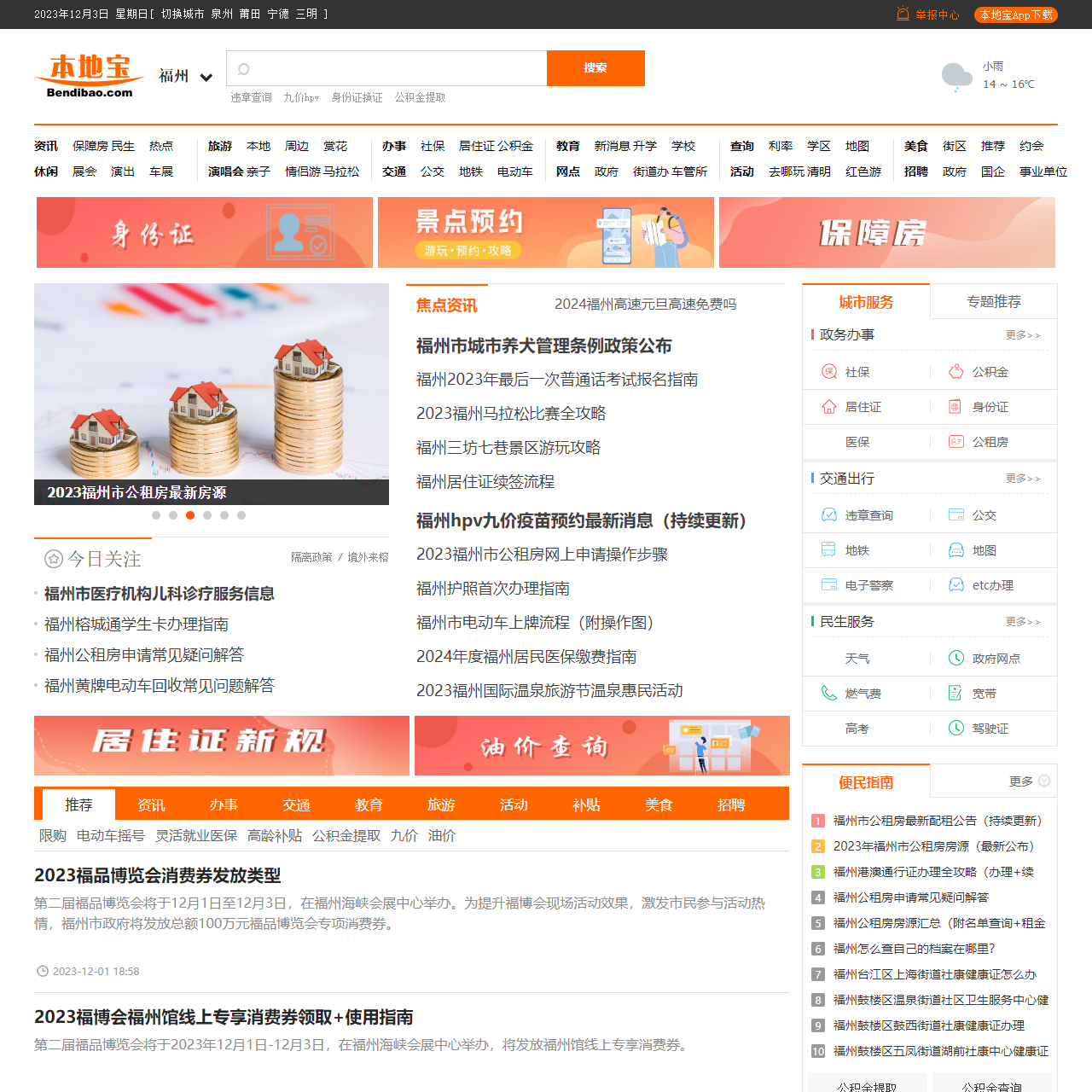Click the orange 搜索 button
Image resolution: width=1092 pixels, height=1092 pixels.
point(595,68)
